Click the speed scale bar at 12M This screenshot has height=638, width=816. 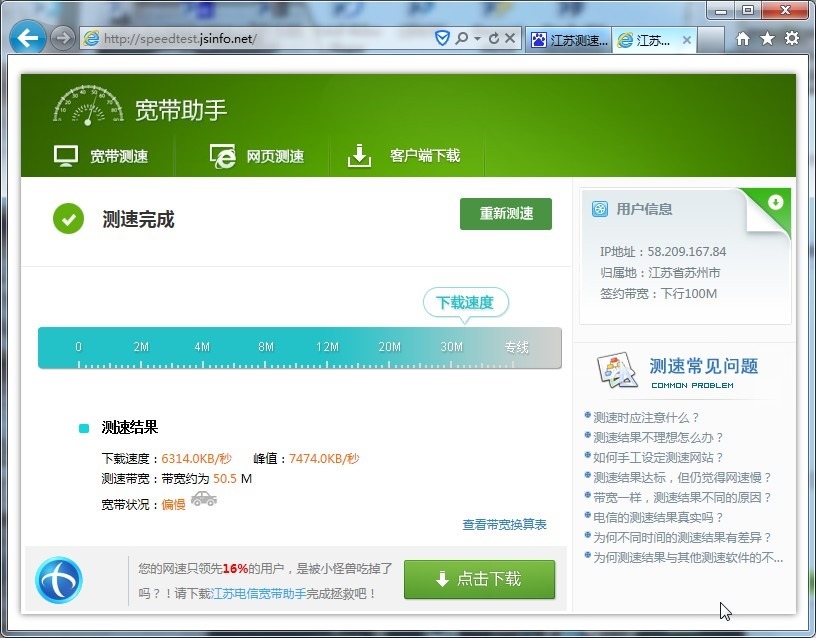point(327,347)
